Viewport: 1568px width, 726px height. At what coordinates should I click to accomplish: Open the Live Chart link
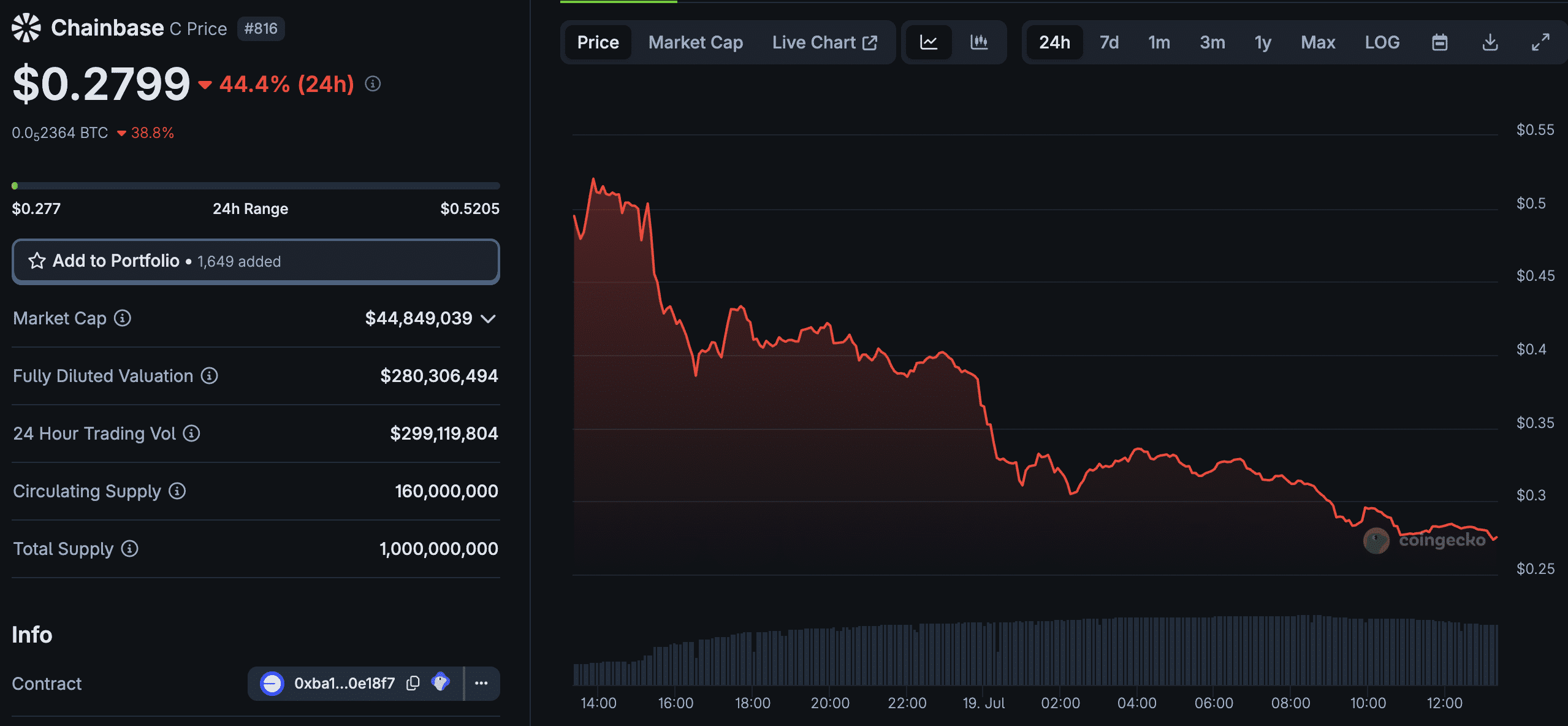click(824, 42)
